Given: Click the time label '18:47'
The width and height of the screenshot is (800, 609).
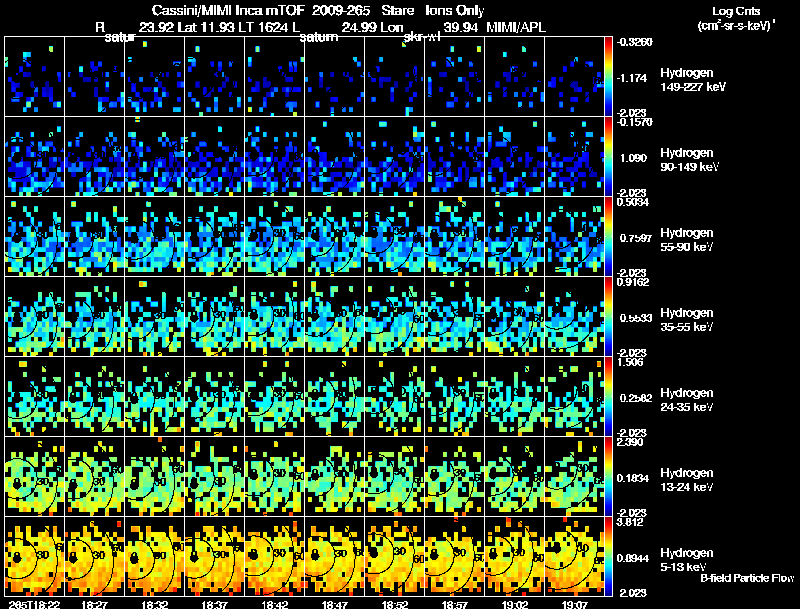Looking at the screenshot, I should point(335,604).
